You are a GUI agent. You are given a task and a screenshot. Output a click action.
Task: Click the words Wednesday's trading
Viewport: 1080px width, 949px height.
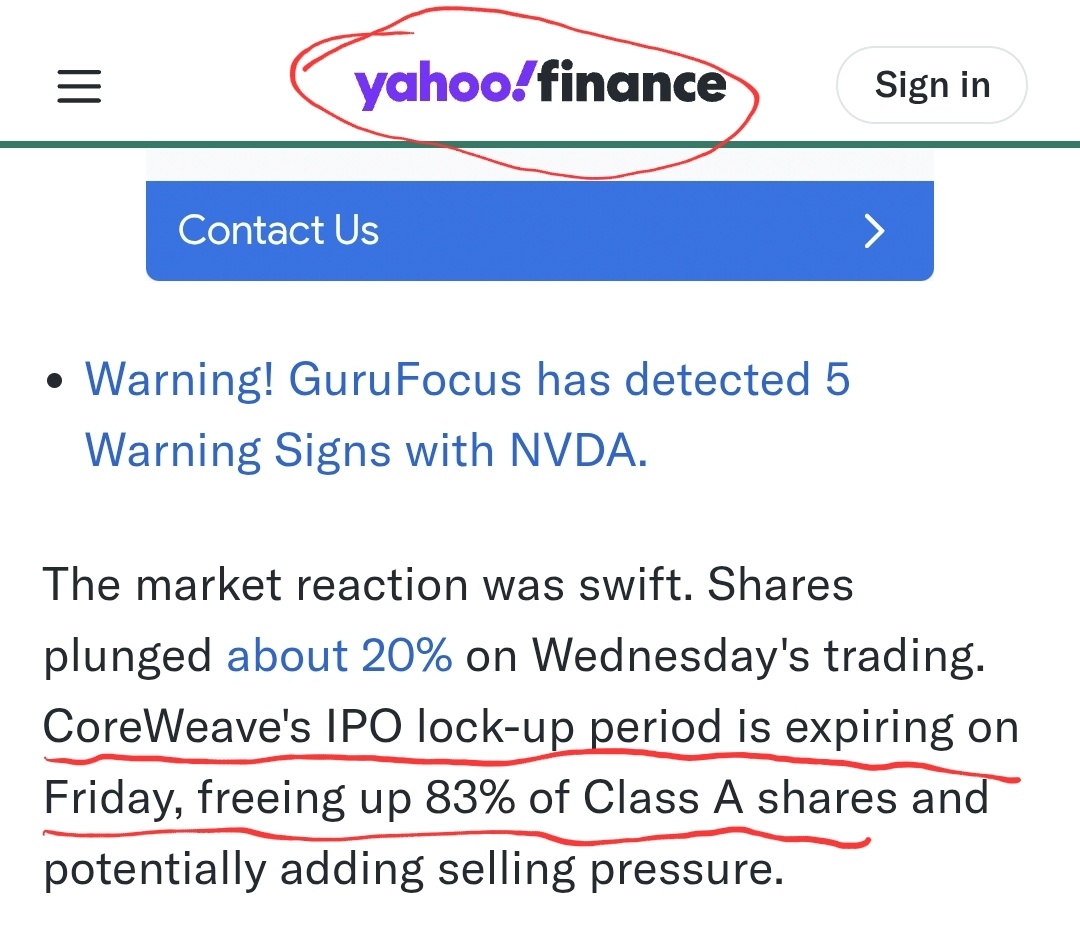(758, 655)
